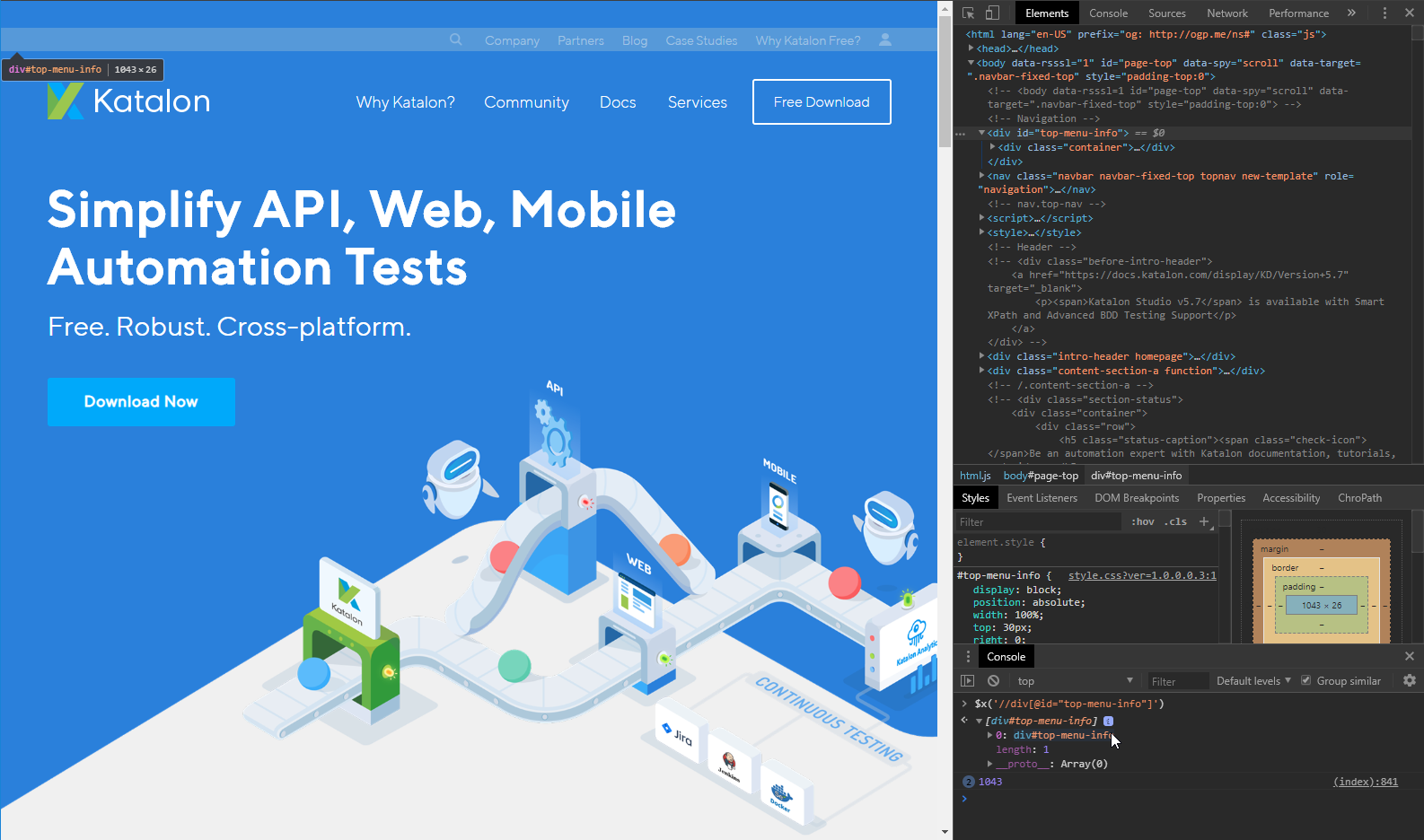1424x840 pixels.
Task: Open (index):841 source link
Action: click(x=1365, y=782)
